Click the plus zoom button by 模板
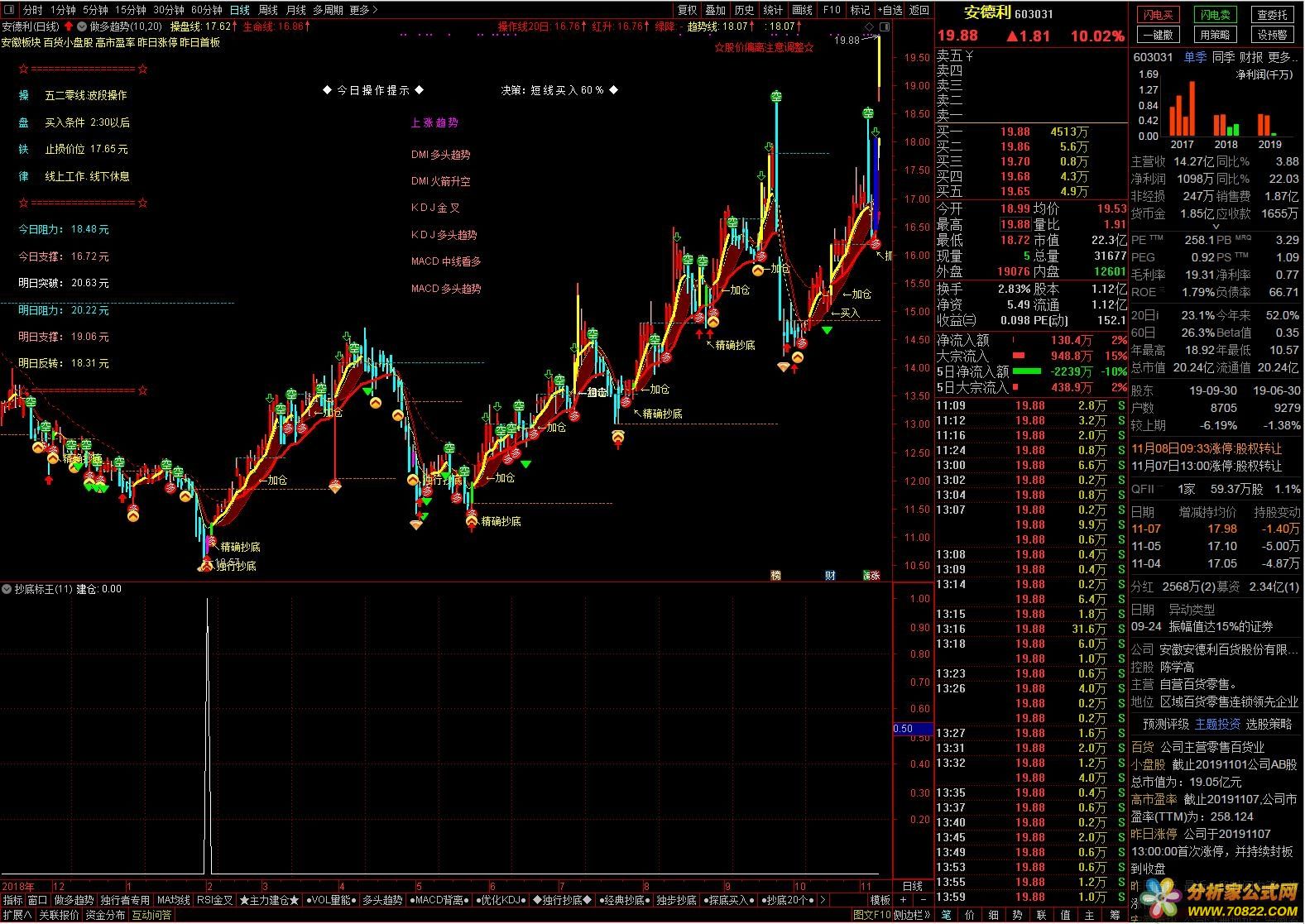This screenshot has height=924, width=1305. point(903,900)
